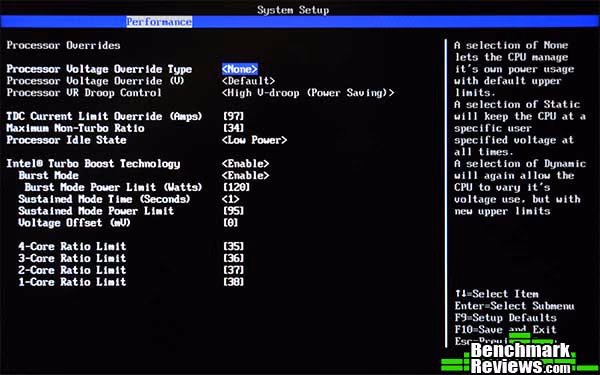Image resolution: width=600 pixels, height=375 pixels.
Task: Open Processor Voltage Override Type <None> dropdown
Action: (x=240, y=69)
